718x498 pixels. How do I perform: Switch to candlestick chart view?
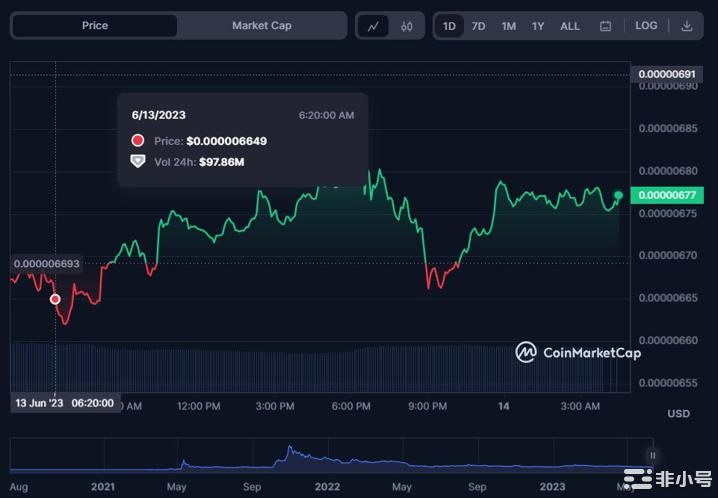406,26
